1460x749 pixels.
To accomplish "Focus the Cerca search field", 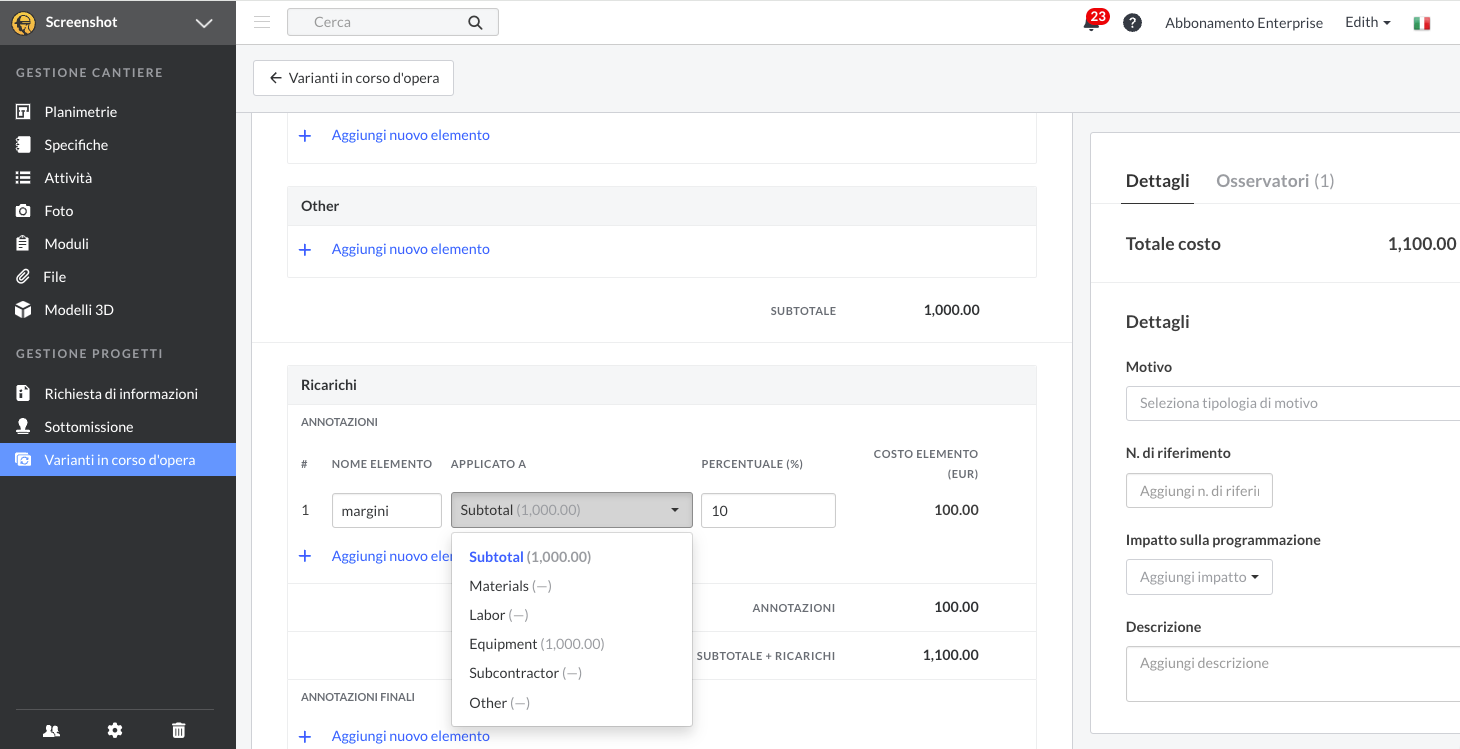I will (x=393, y=22).
